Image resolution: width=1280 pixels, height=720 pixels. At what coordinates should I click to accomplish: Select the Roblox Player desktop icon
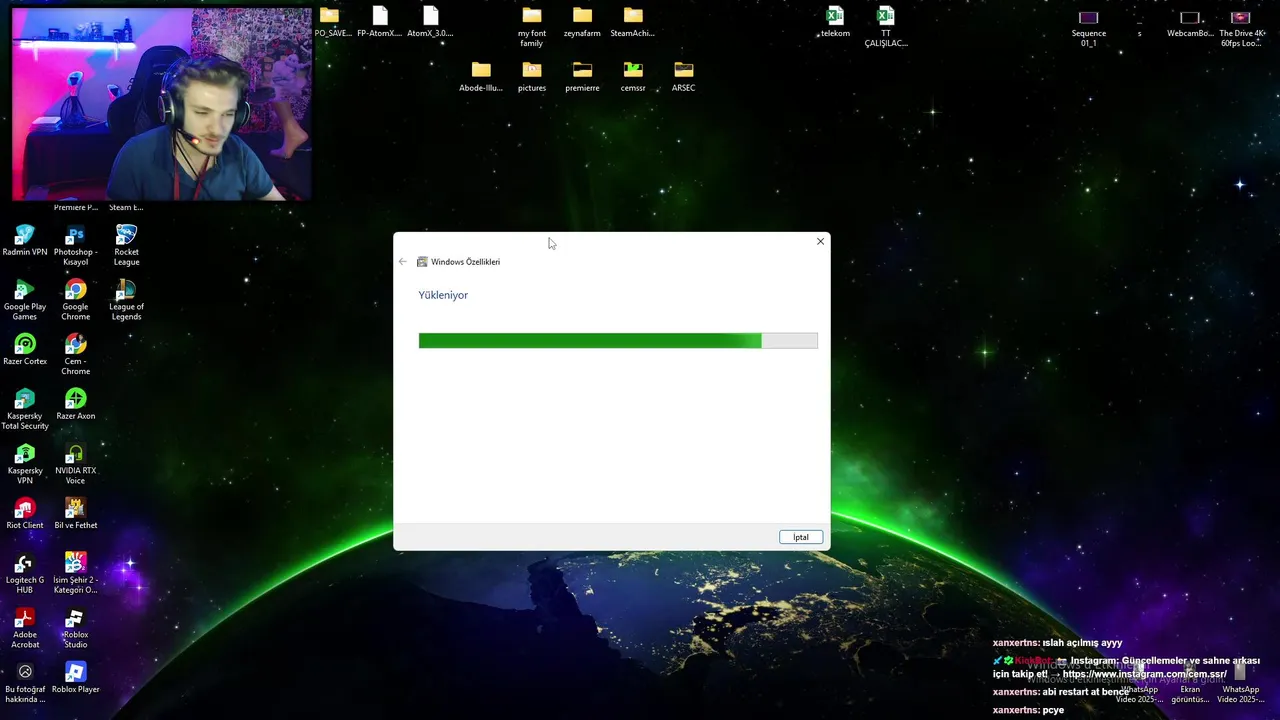tap(75, 678)
